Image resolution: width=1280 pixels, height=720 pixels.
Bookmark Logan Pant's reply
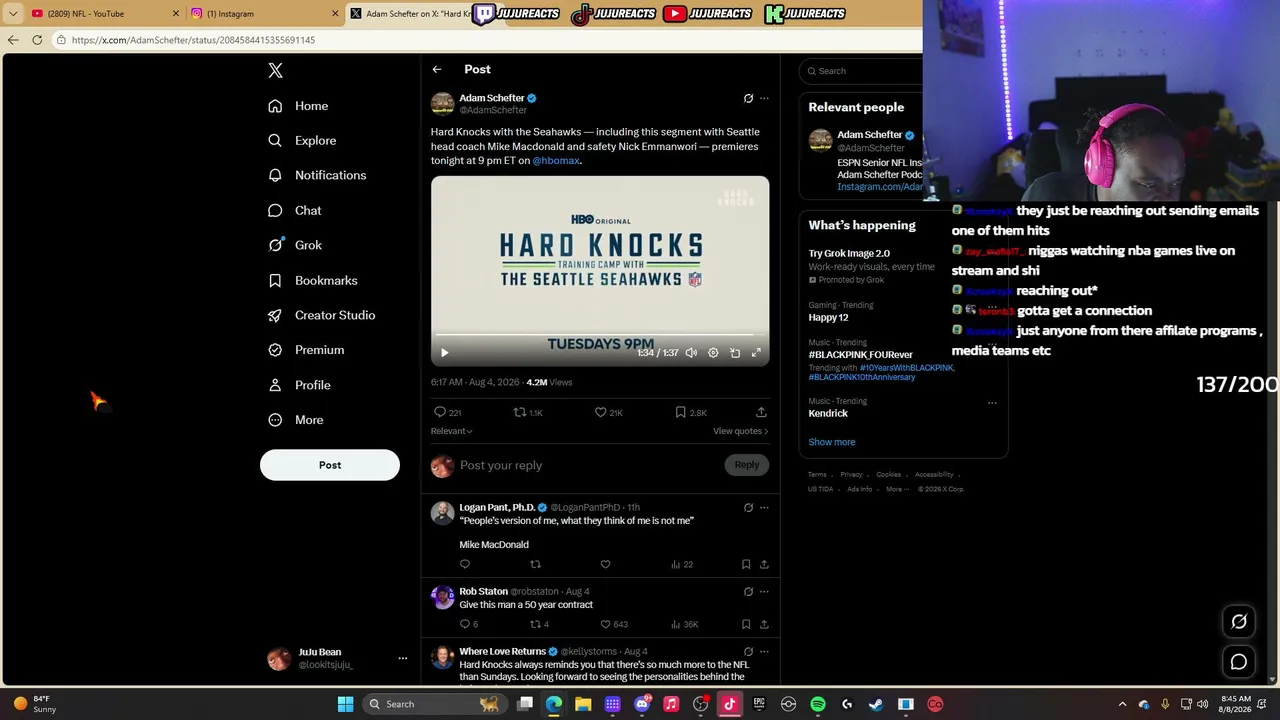click(x=746, y=564)
